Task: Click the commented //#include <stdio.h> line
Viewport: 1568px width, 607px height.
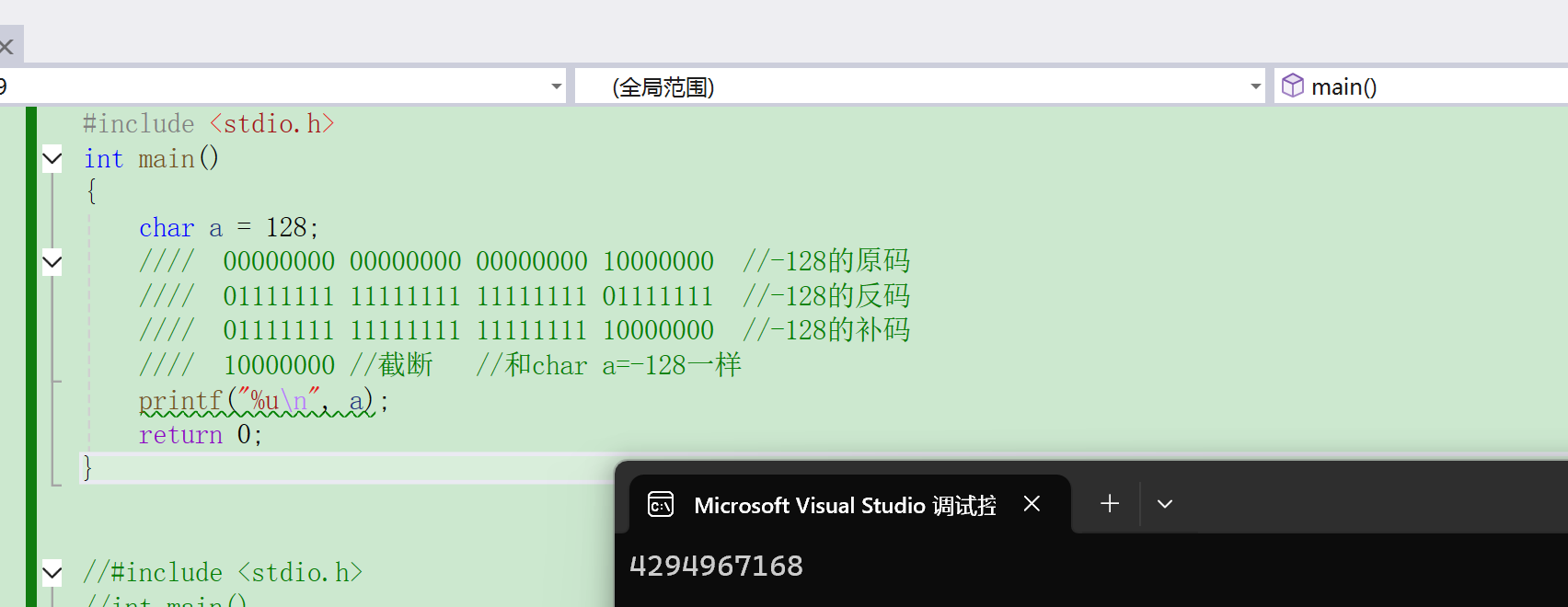Action: click(x=223, y=572)
